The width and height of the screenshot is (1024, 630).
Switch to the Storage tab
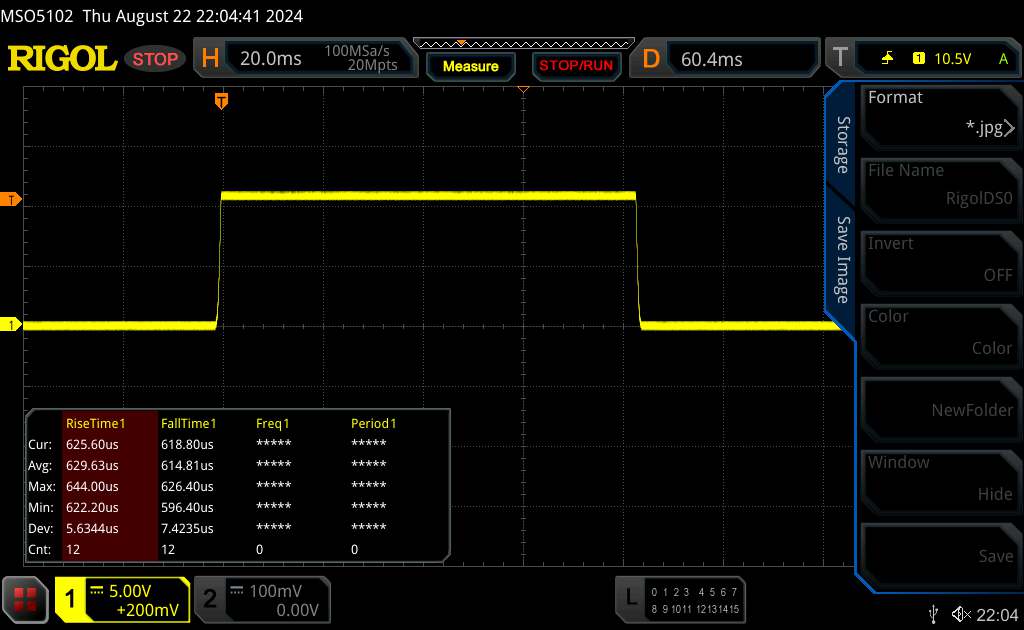click(843, 144)
